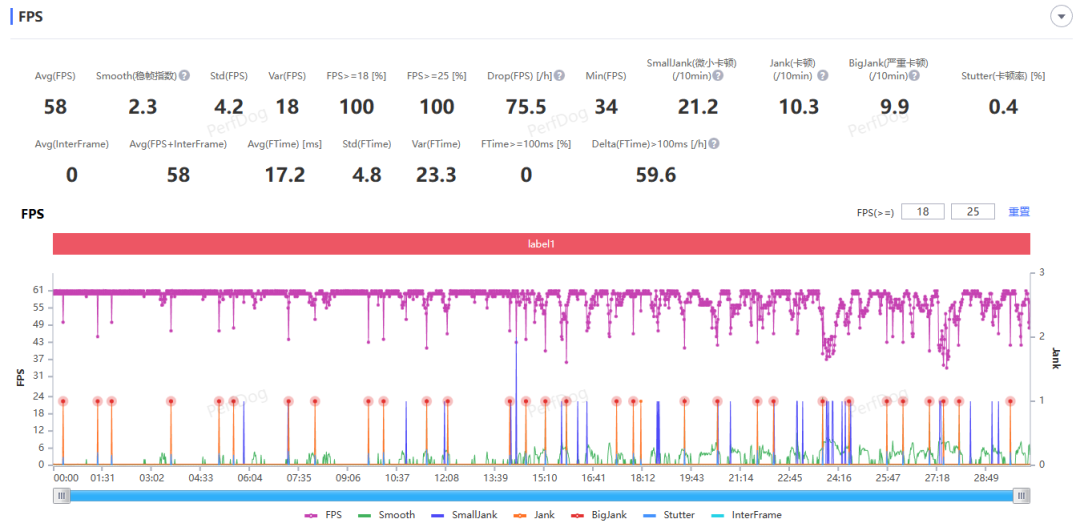Toggle the Stutter series in legend
Image resolution: width=1080 pixels, height=523 pixels.
click(x=669, y=515)
